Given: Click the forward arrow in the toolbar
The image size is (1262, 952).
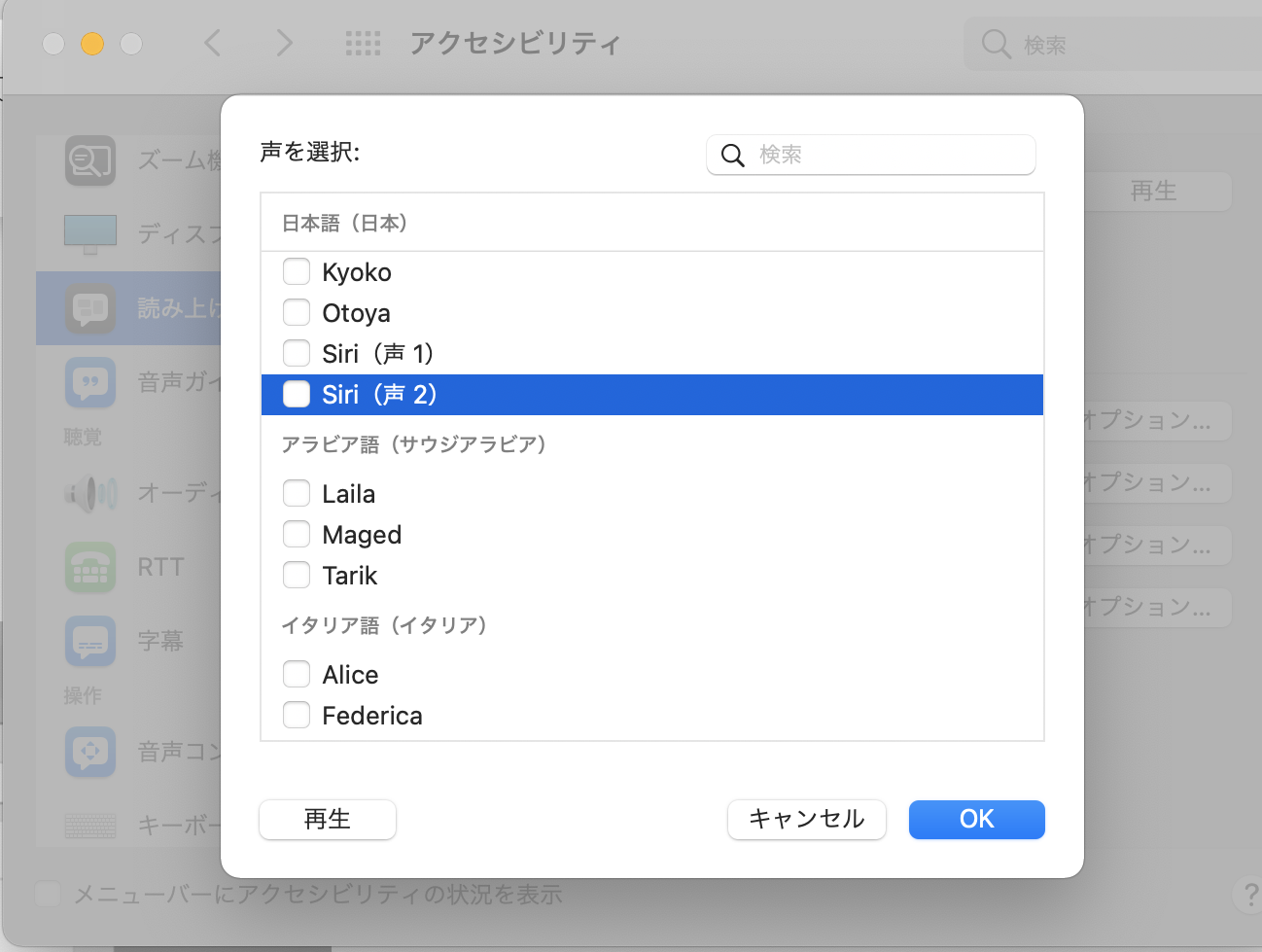Looking at the screenshot, I should coord(284,44).
